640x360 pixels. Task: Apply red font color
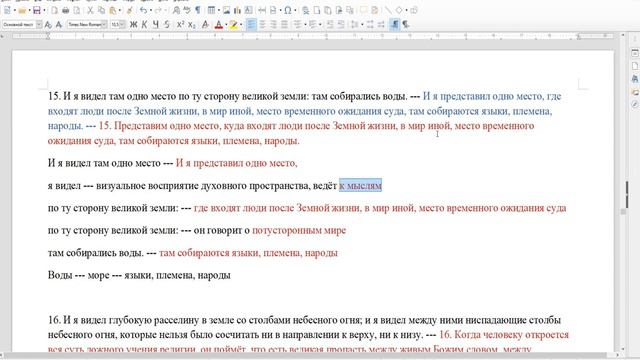pyautogui.click(x=219, y=24)
